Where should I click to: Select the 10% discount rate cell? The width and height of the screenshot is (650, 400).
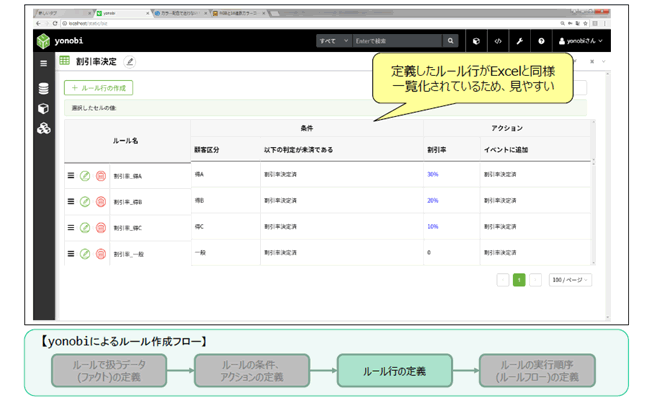tap(452, 227)
